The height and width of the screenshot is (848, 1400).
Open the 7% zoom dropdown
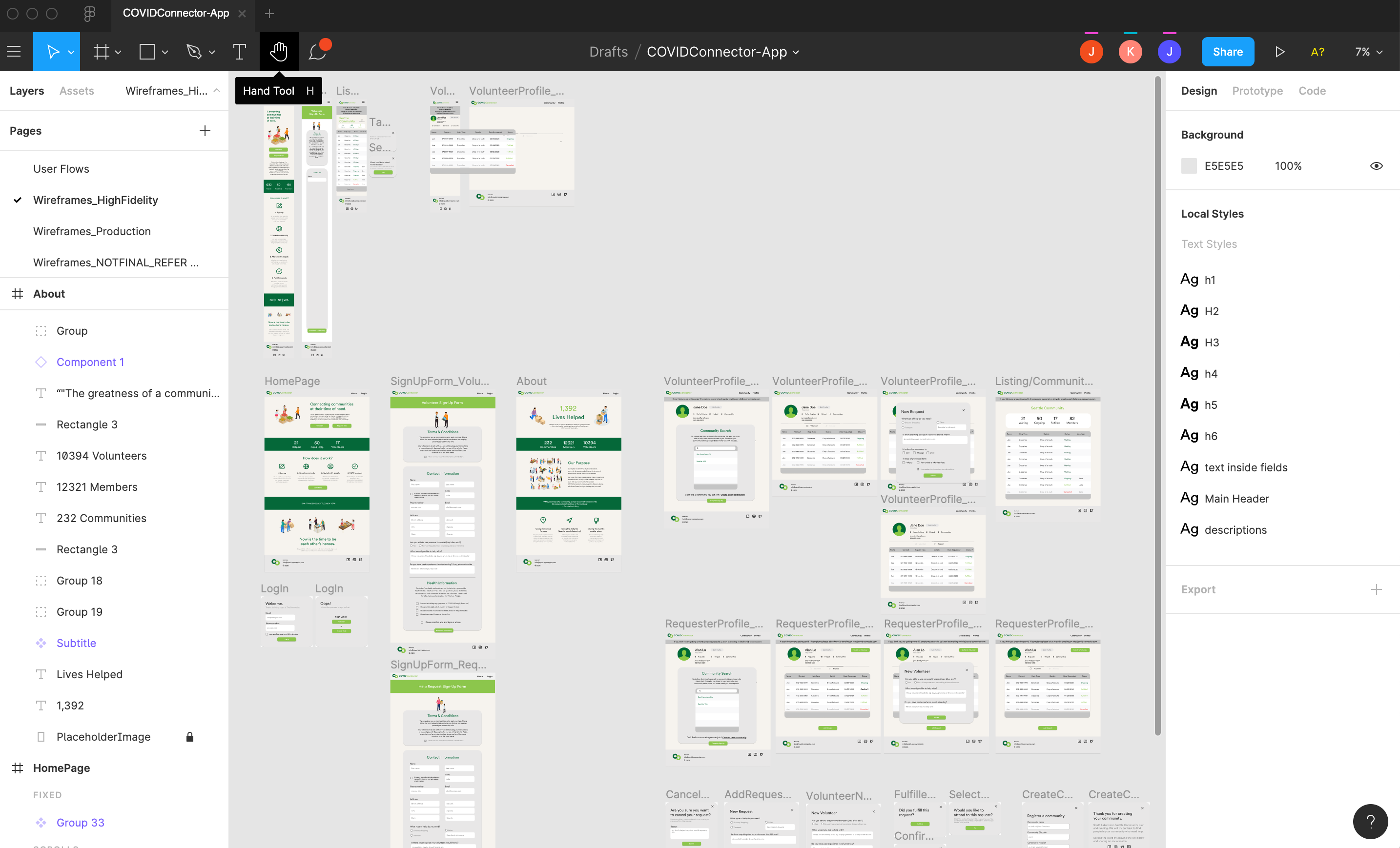1368,52
